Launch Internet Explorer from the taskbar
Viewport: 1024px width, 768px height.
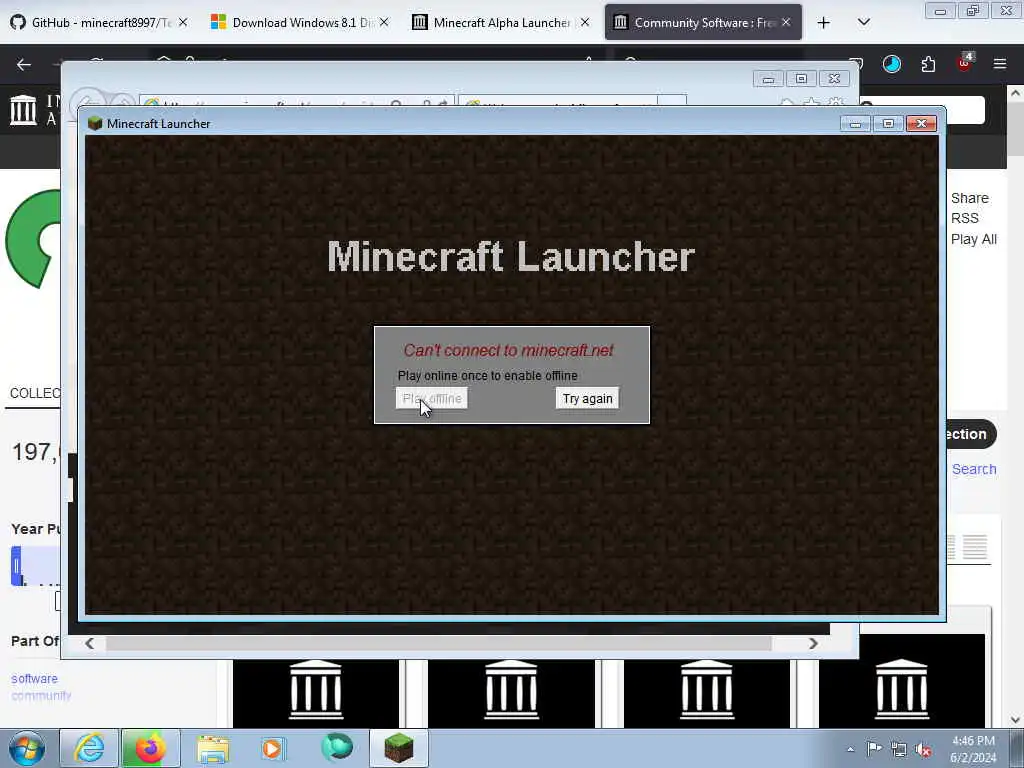(x=89, y=748)
